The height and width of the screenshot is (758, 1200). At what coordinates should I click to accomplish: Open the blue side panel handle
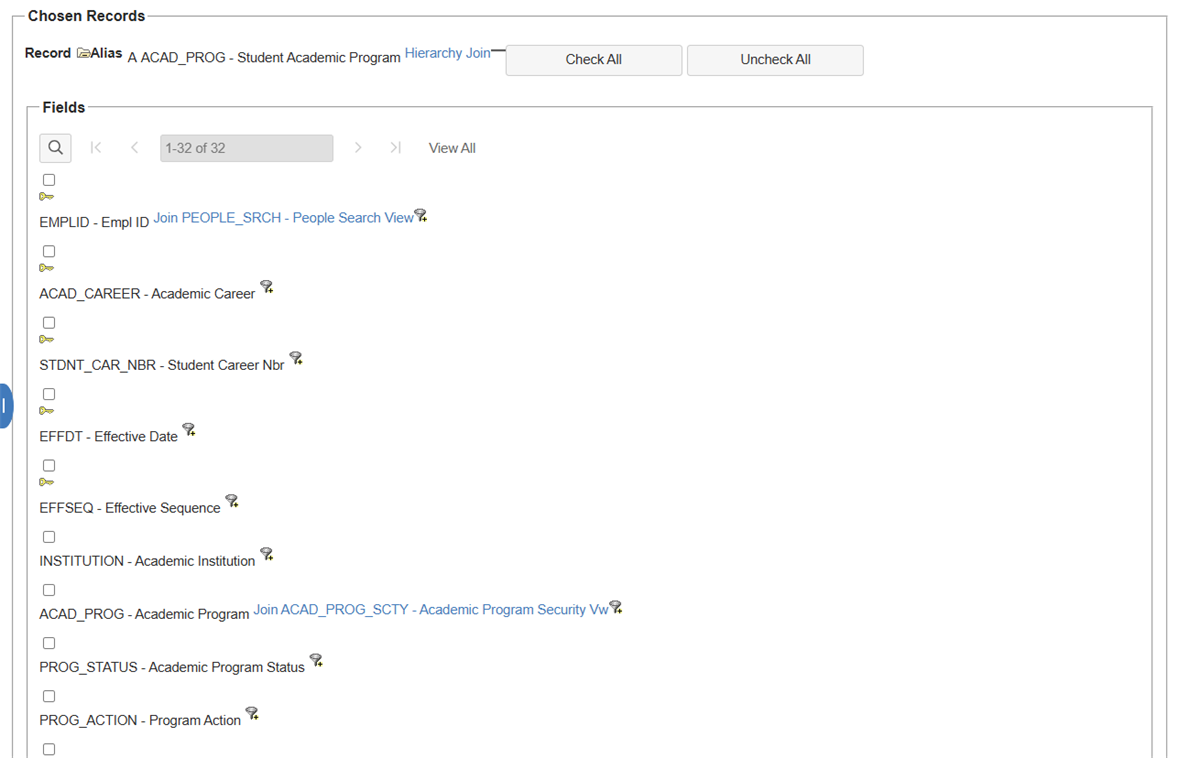pyautogui.click(x=5, y=406)
